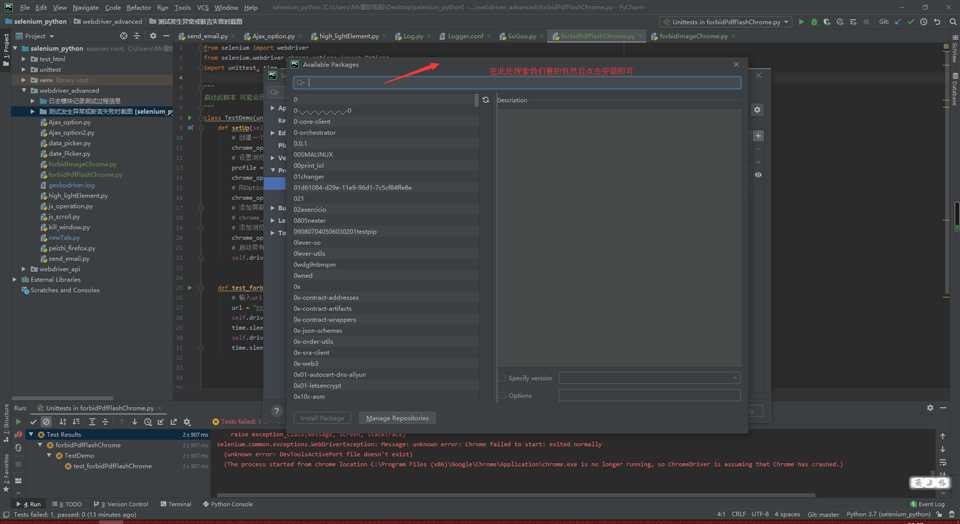Toggle show ignored tests in Run panel
960x524 pixels.
pos(46,422)
